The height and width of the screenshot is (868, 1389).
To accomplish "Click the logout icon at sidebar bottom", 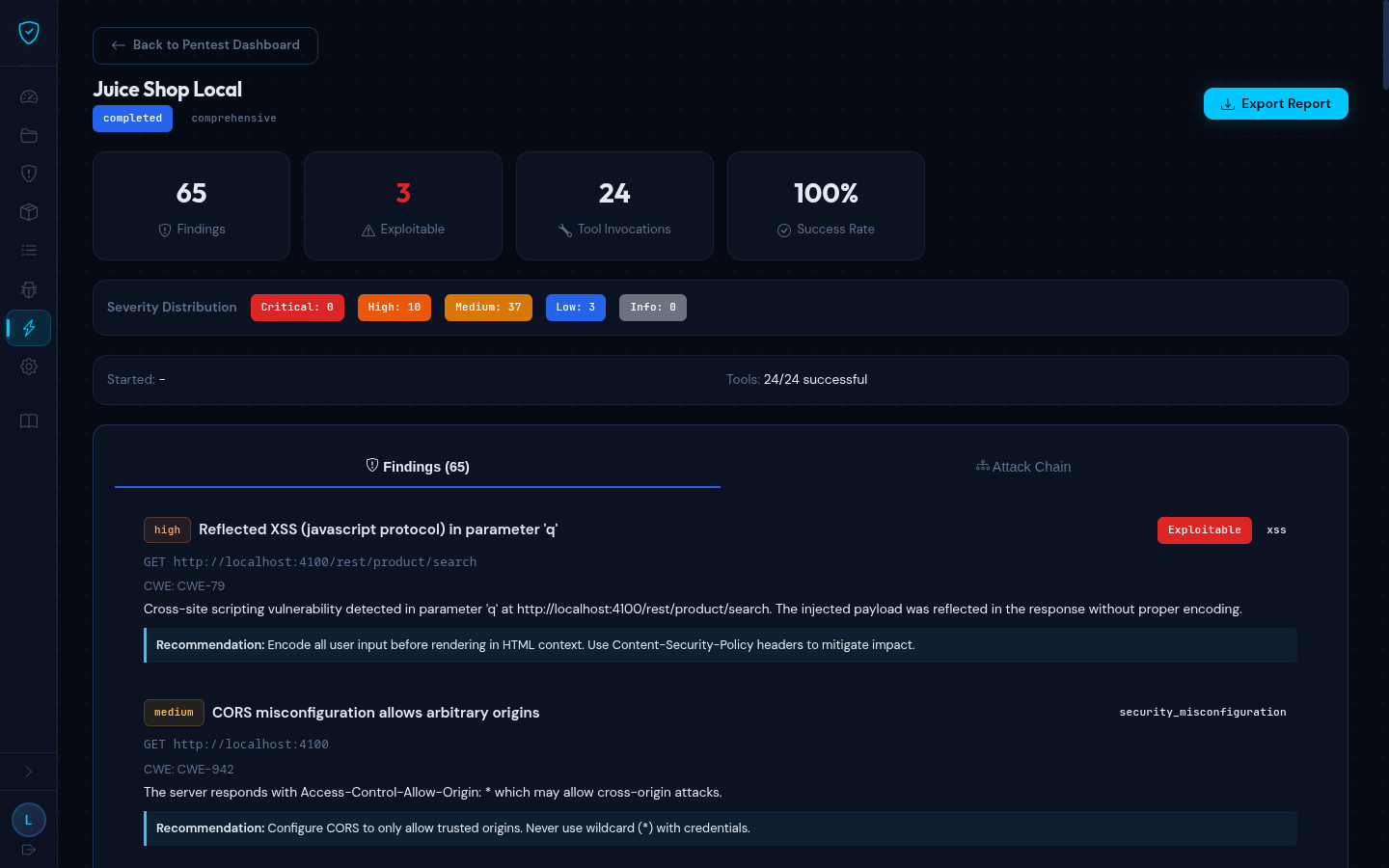I will (x=29, y=850).
